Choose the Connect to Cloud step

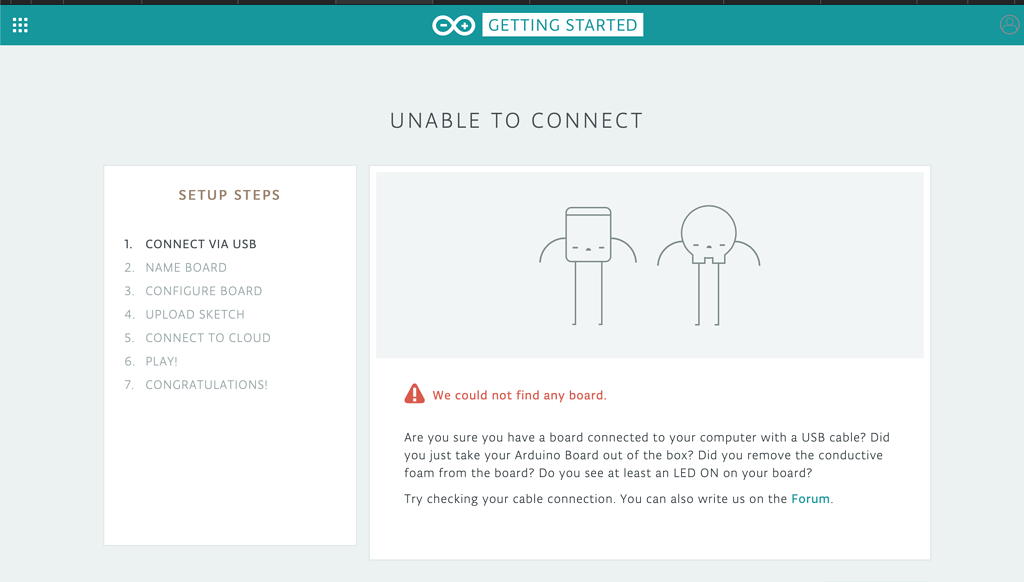(208, 338)
